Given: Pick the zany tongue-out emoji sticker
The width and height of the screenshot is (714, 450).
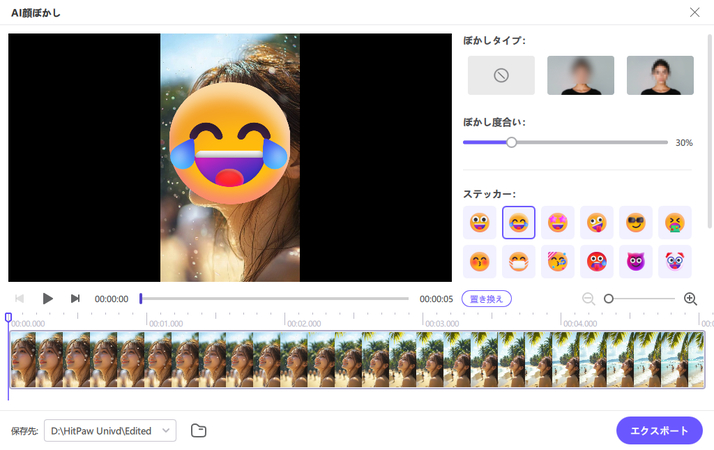Looking at the screenshot, I should coord(597,222).
